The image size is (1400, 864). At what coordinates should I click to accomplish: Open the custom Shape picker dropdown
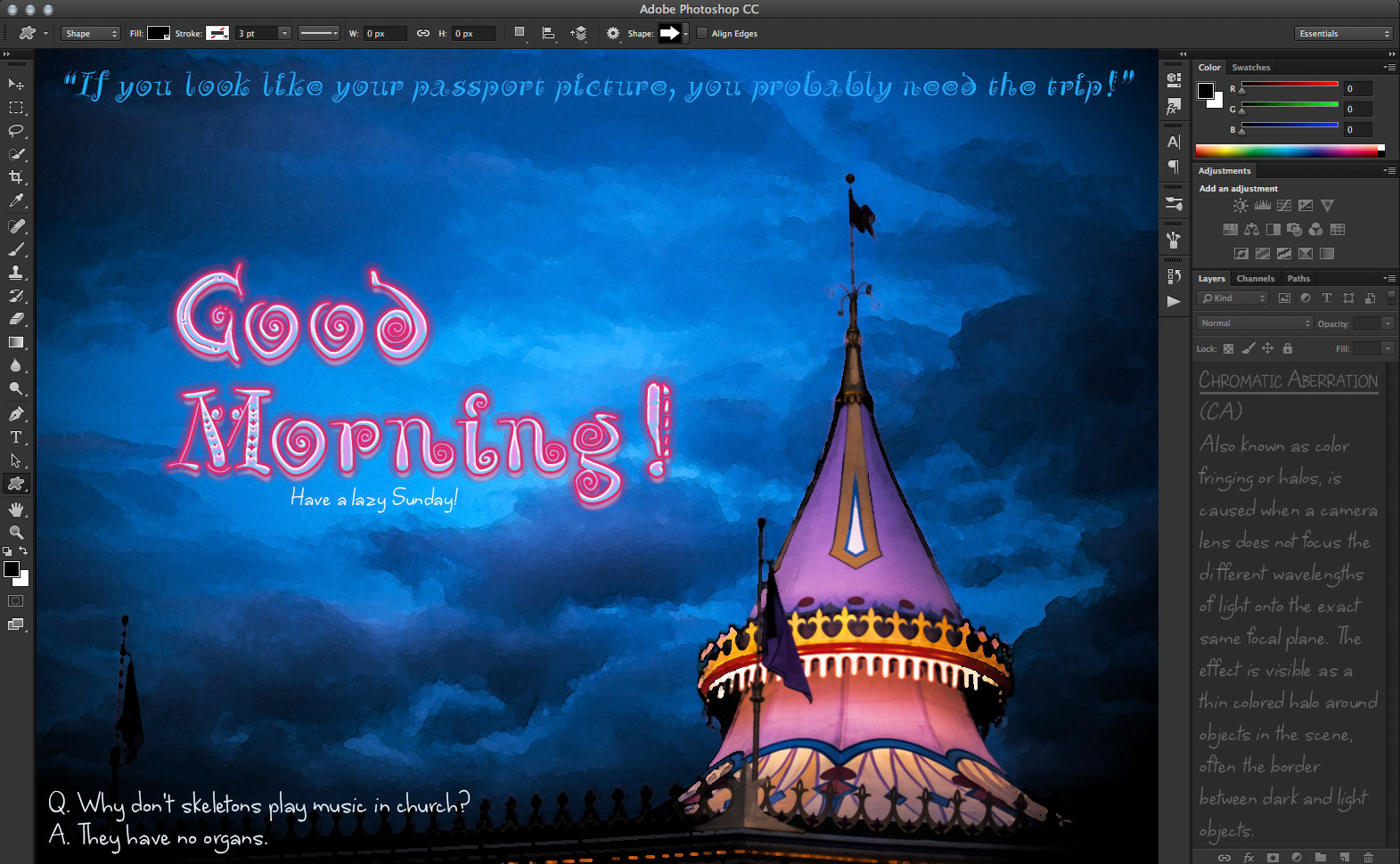coord(685,34)
